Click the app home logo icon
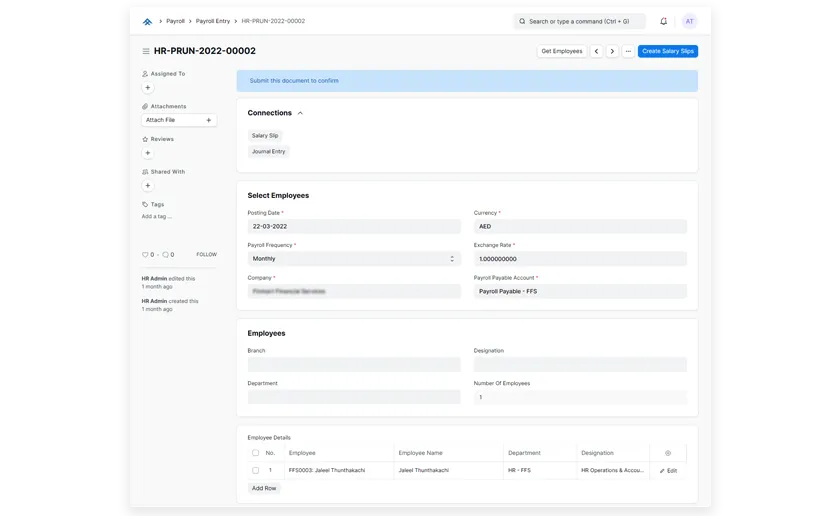 click(x=147, y=21)
